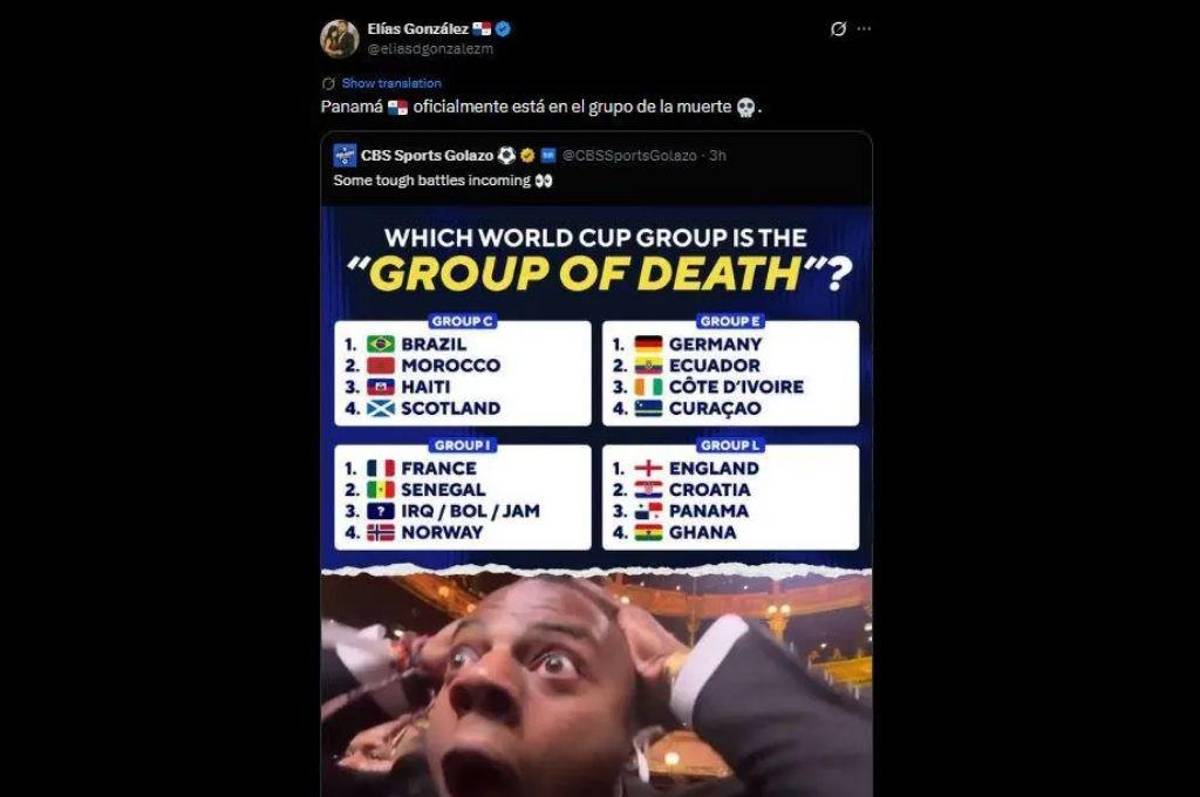The width and height of the screenshot is (1200, 797).
Task: Click the soccer ball emblem after CBS Sports Golazo
Action: pos(508,155)
